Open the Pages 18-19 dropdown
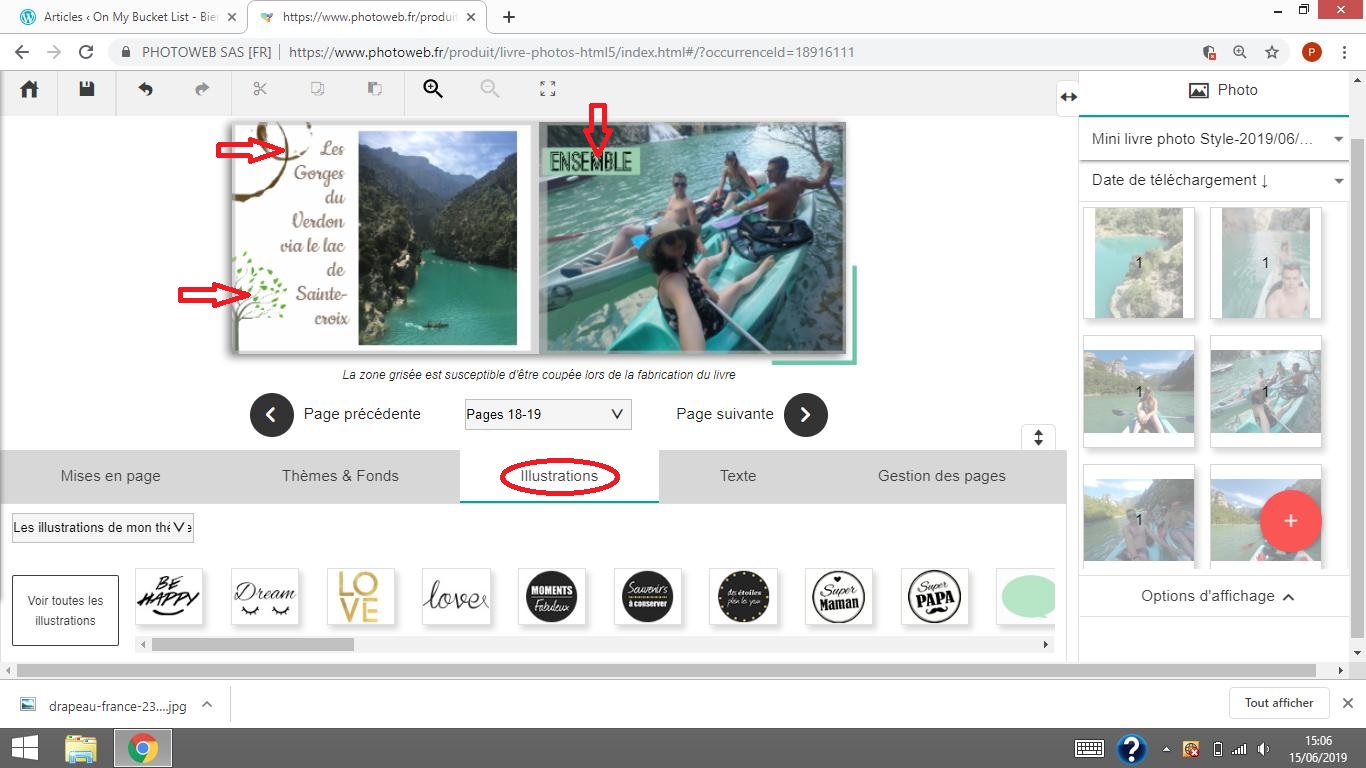 (x=548, y=414)
